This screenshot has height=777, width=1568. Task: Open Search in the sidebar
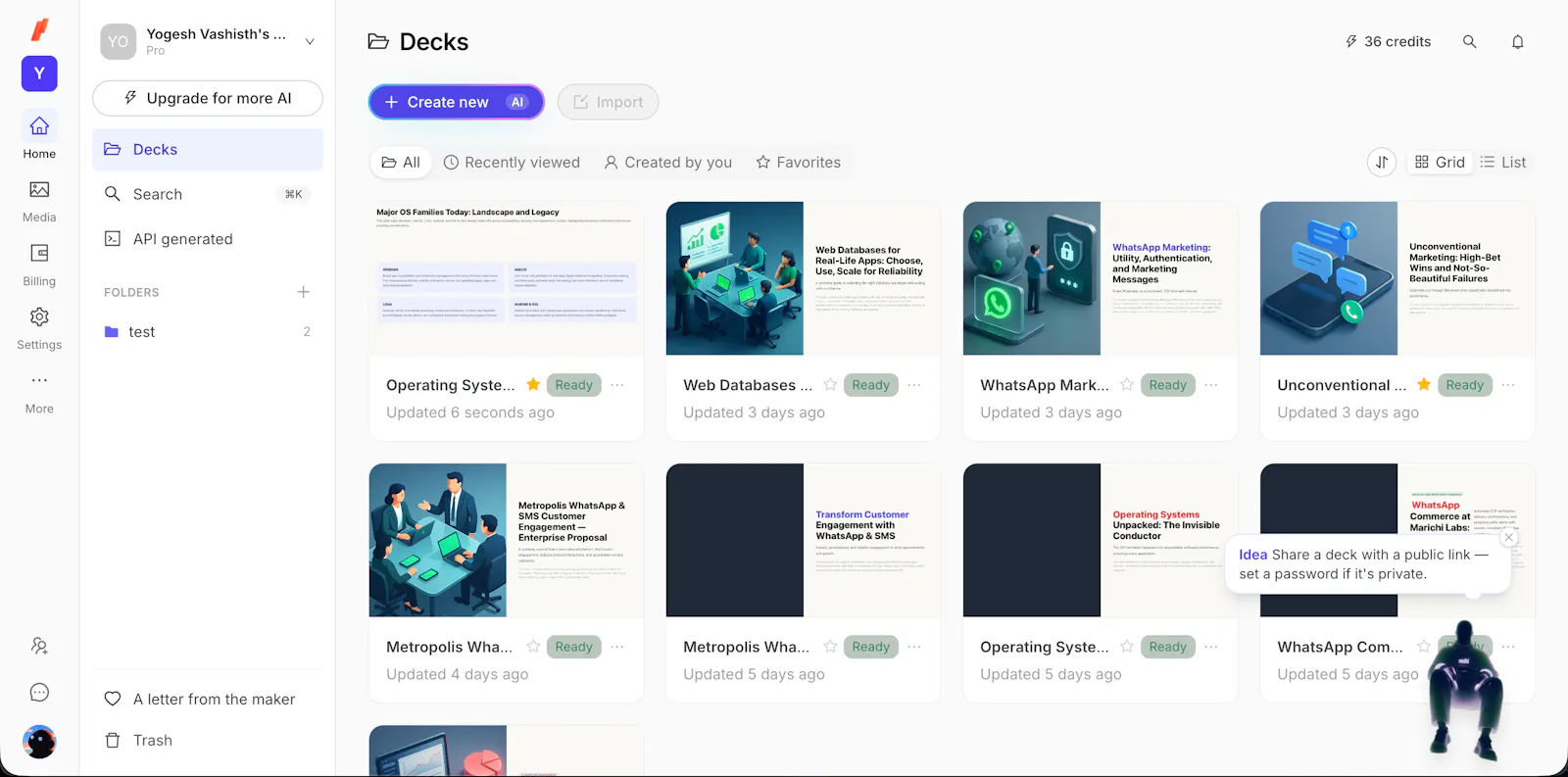[x=208, y=194]
